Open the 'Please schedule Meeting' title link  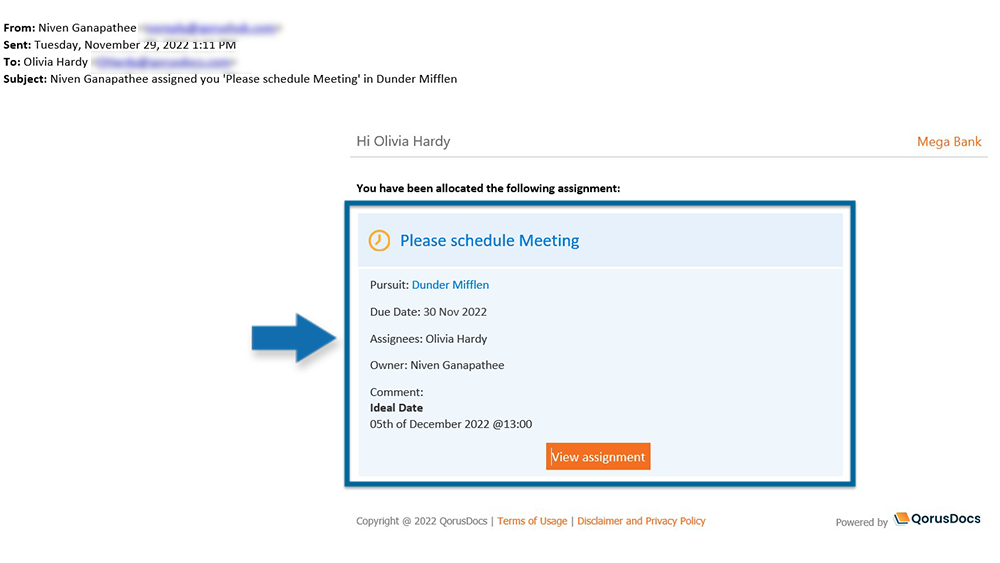[489, 240]
